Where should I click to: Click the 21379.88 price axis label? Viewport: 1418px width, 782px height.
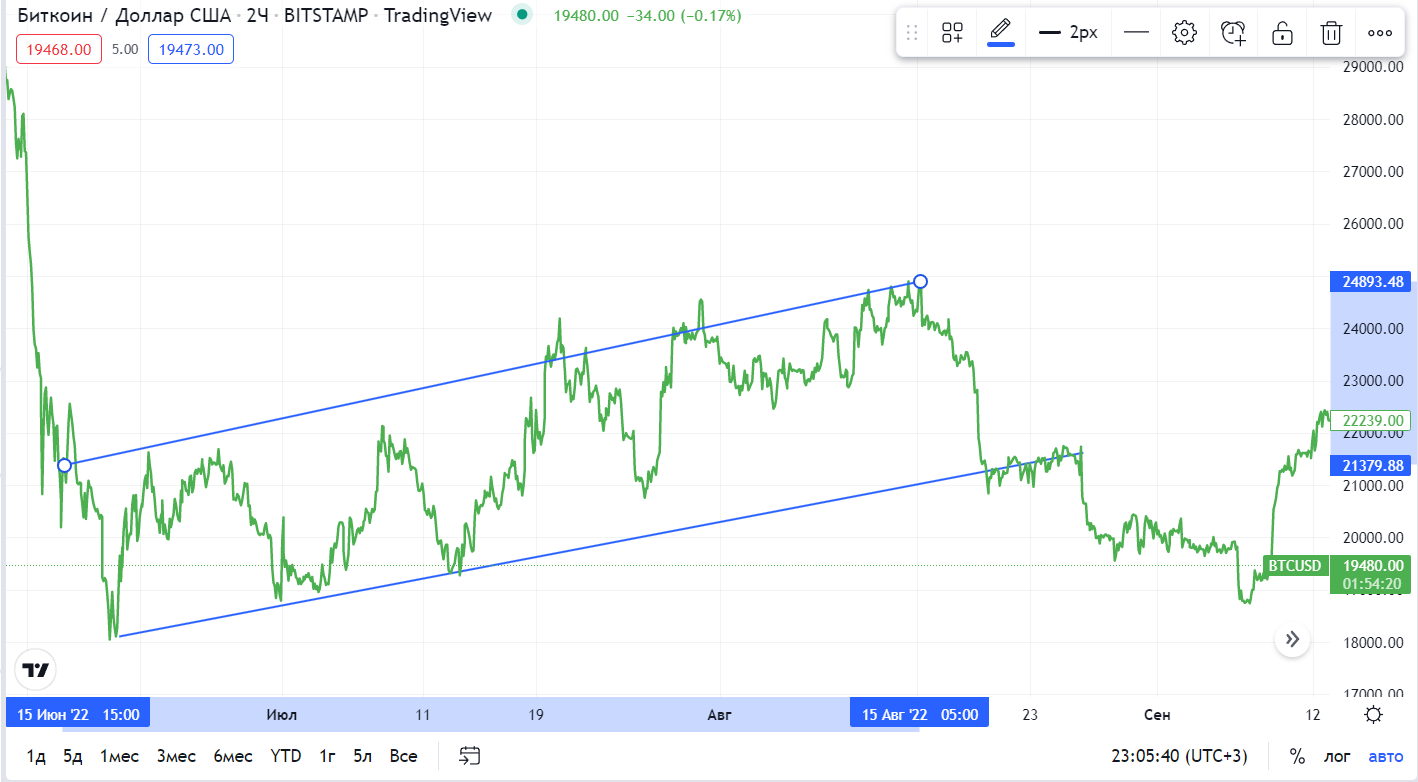pos(1369,466)
